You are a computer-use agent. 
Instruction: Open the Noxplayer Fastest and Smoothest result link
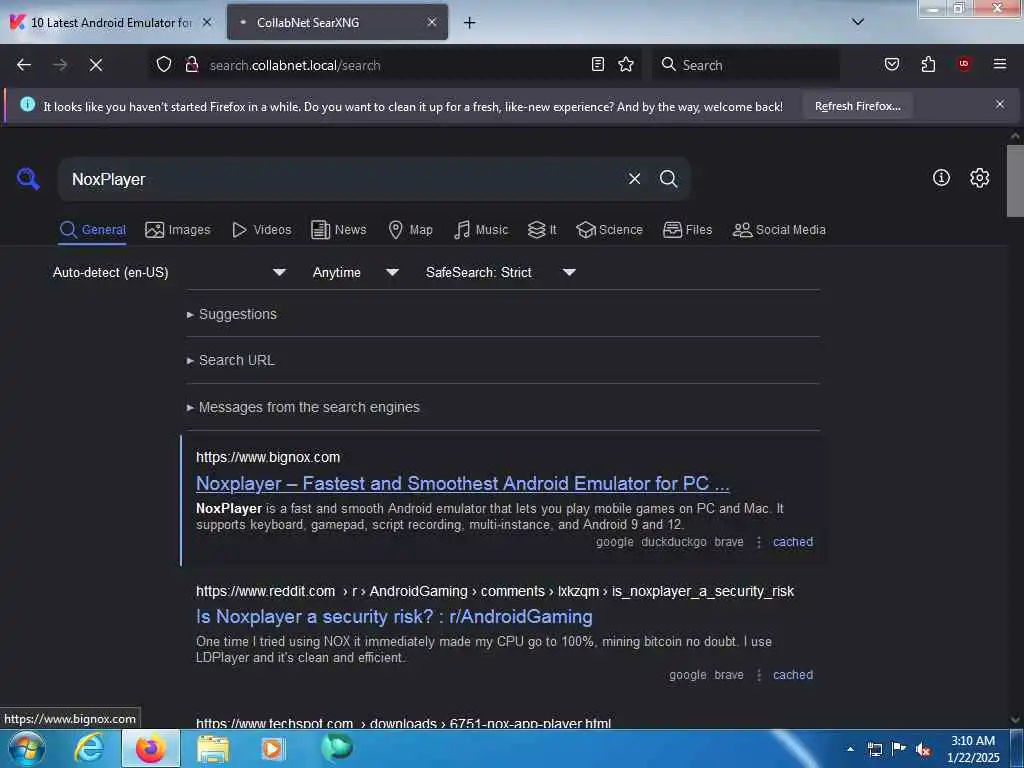[462, 483]
